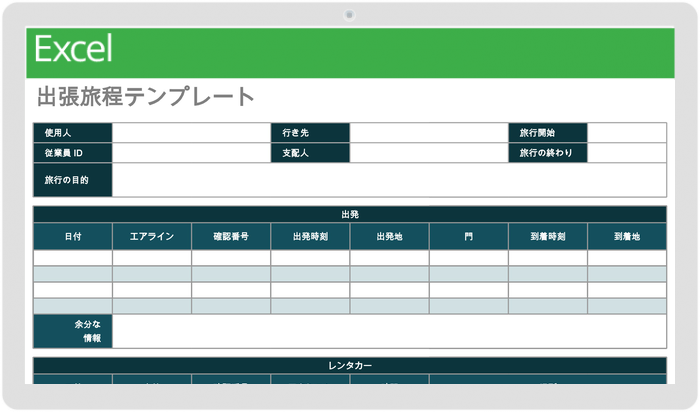Viewport: 700px width, 412px height.
Task: Click the input field beside 従業員 ID
Action: tap(190, 153)
